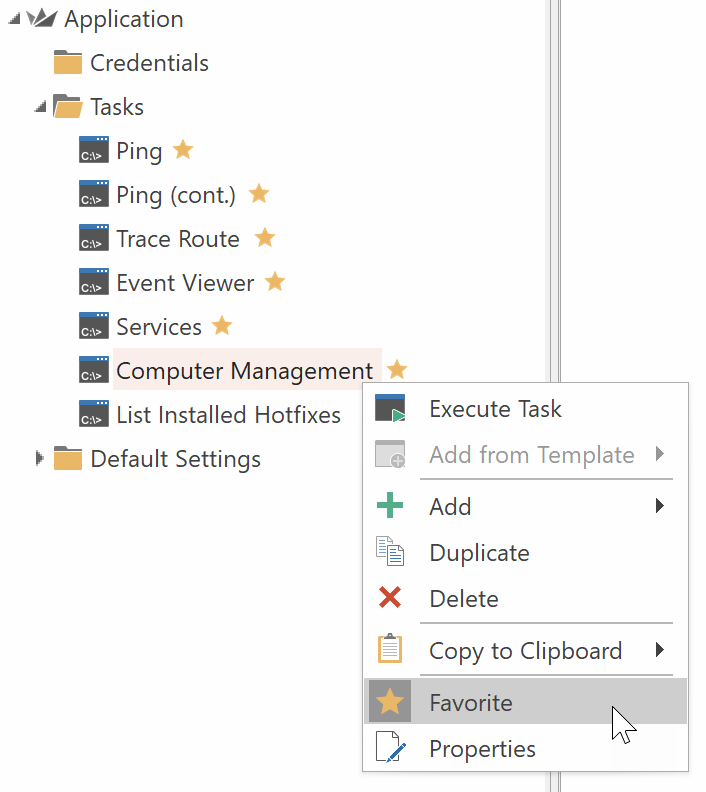This screenshot has width=706, height=792.
Task: Click the red X Delete icon
Action: 390,599
